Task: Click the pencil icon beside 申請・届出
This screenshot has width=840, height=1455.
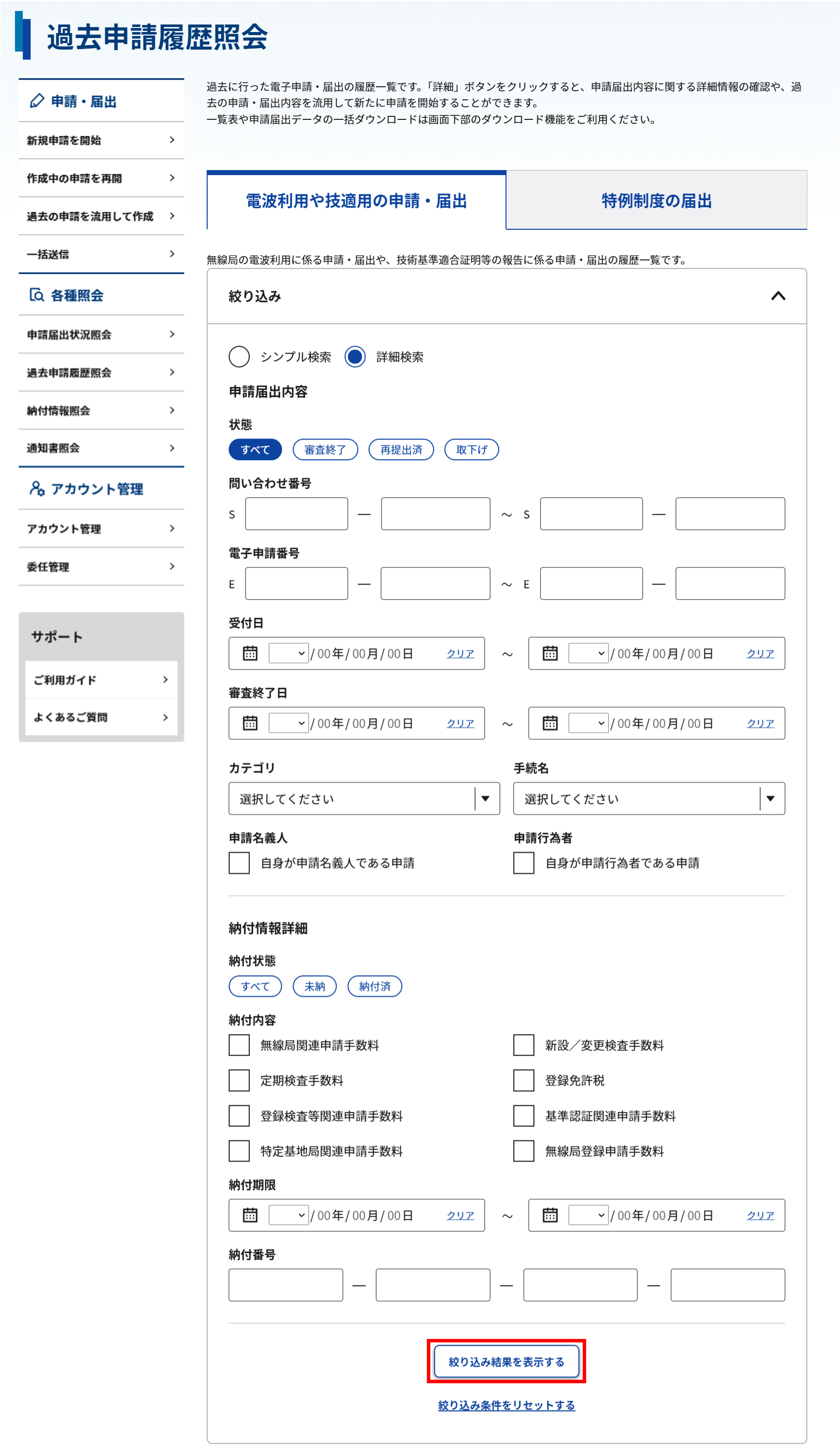Action: coord(37,101)
